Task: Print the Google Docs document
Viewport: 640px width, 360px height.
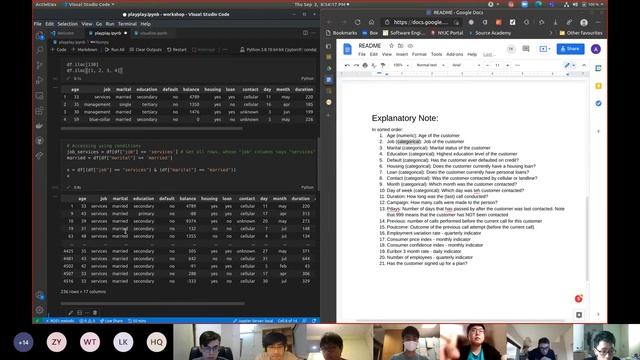Action: point(365,65)
